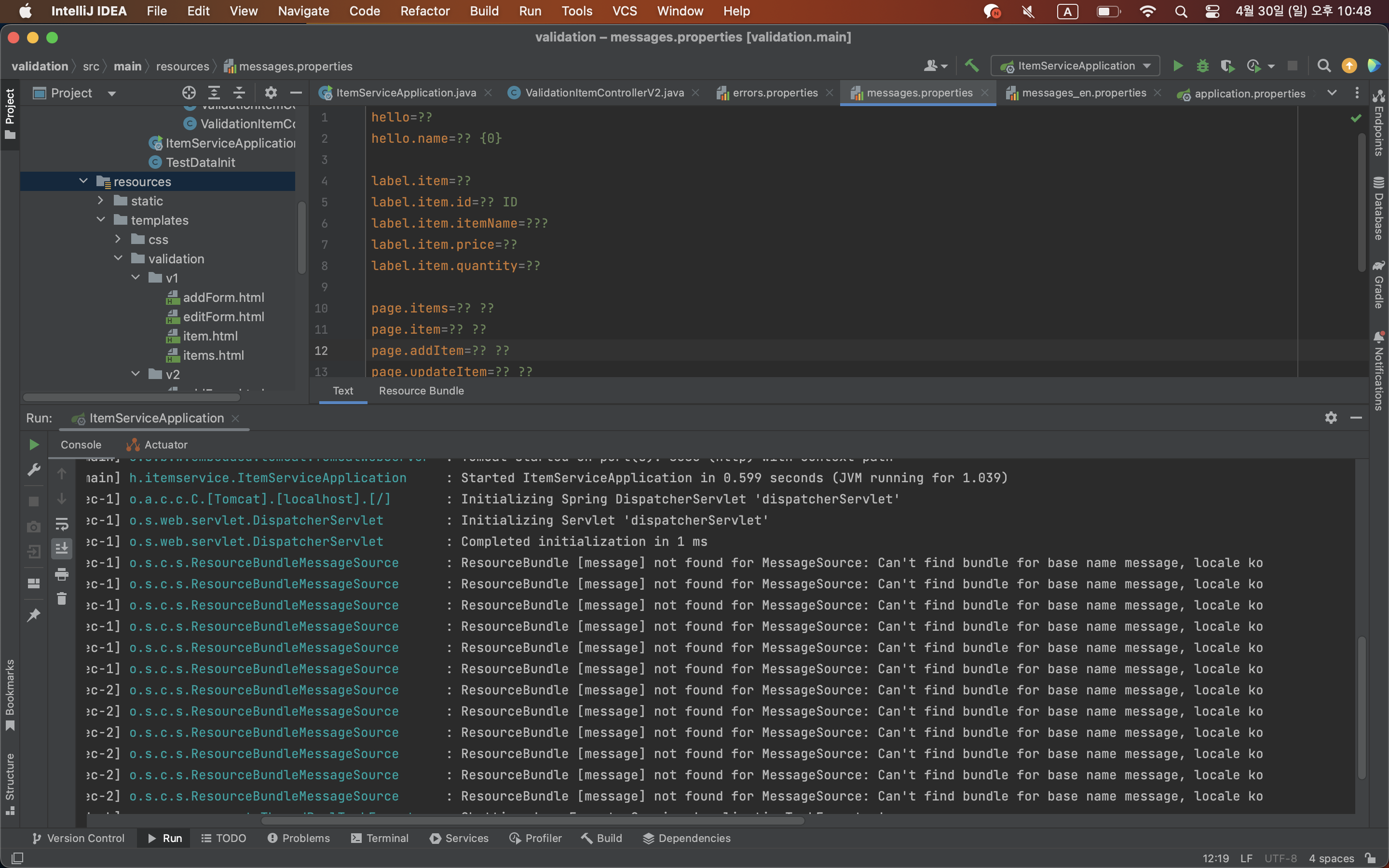1389x868 pixels.
Task: Open ItemServiceApplication run configuration dropdown
Action: tap(1075, 66)
